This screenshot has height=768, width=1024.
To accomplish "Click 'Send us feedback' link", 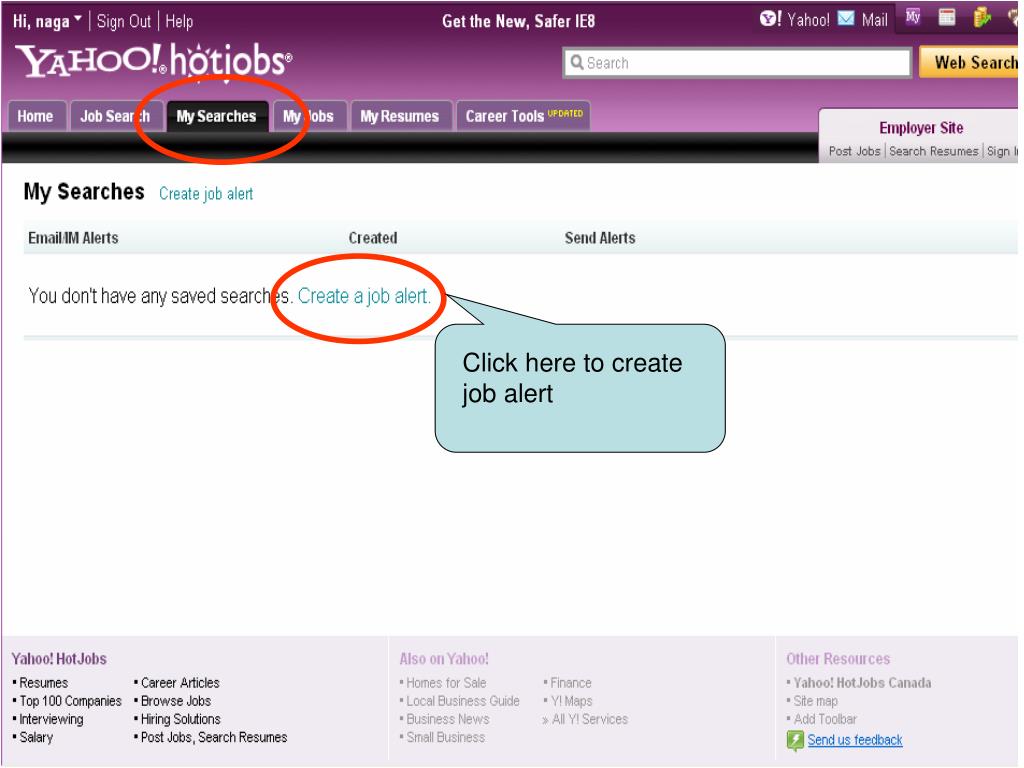I will point(855,741).
